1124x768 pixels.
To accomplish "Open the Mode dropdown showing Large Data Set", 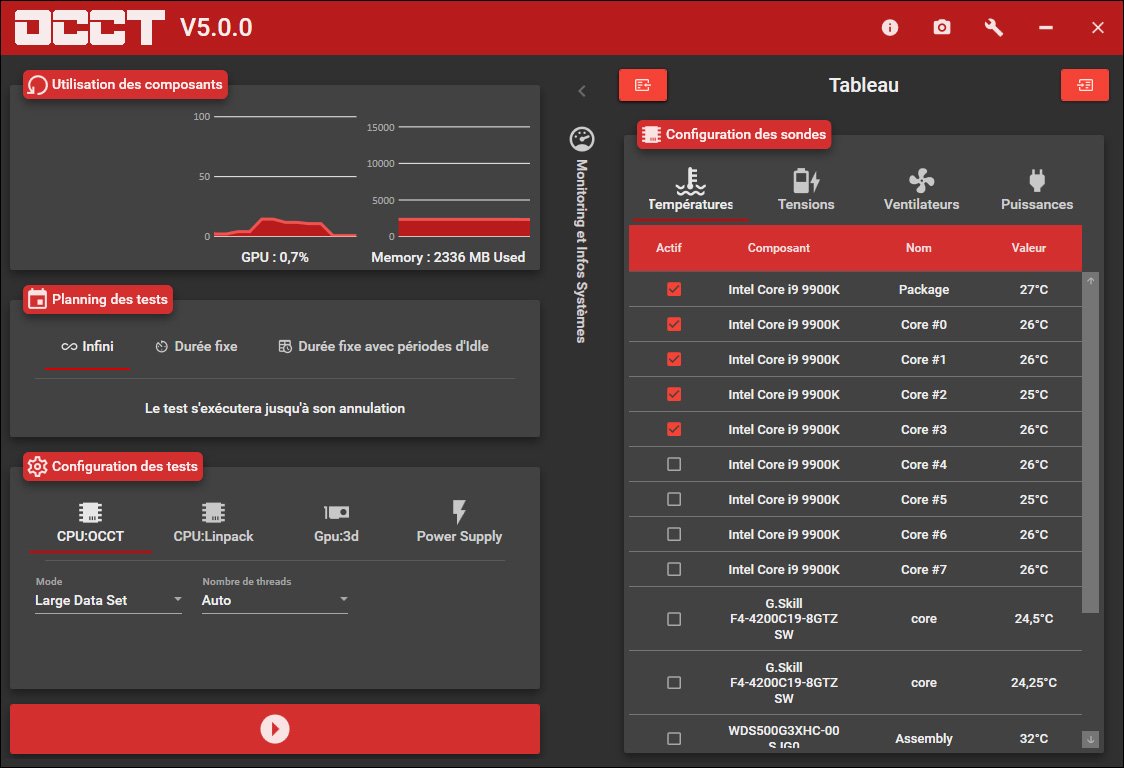I will (x=108, y=600).
